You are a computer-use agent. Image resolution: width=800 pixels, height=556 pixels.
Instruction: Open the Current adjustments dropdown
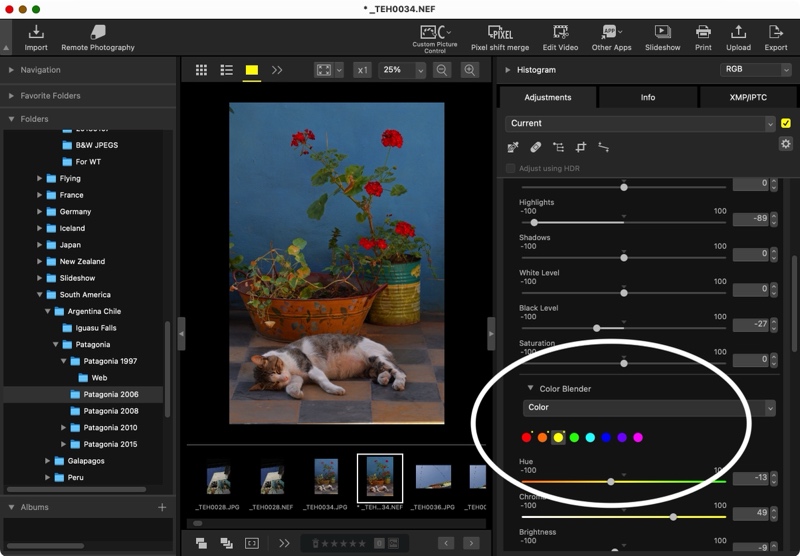[640, 123]
